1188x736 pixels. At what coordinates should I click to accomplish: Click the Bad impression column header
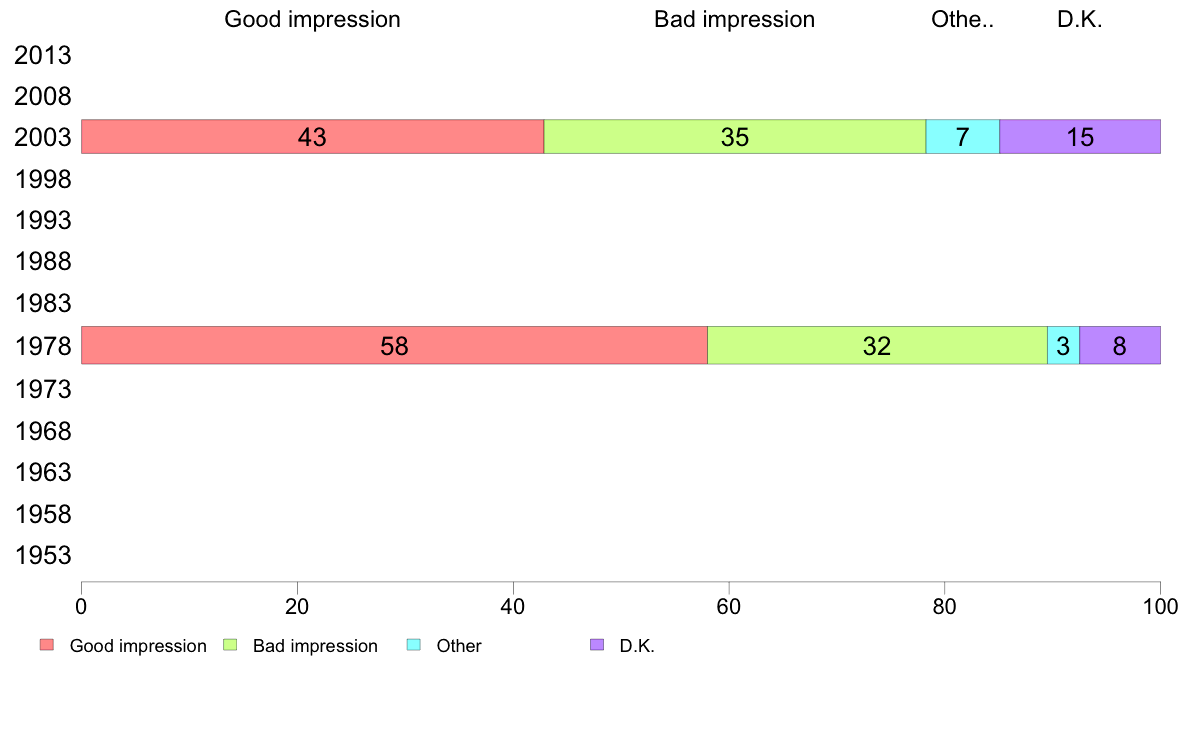point(734,19)
